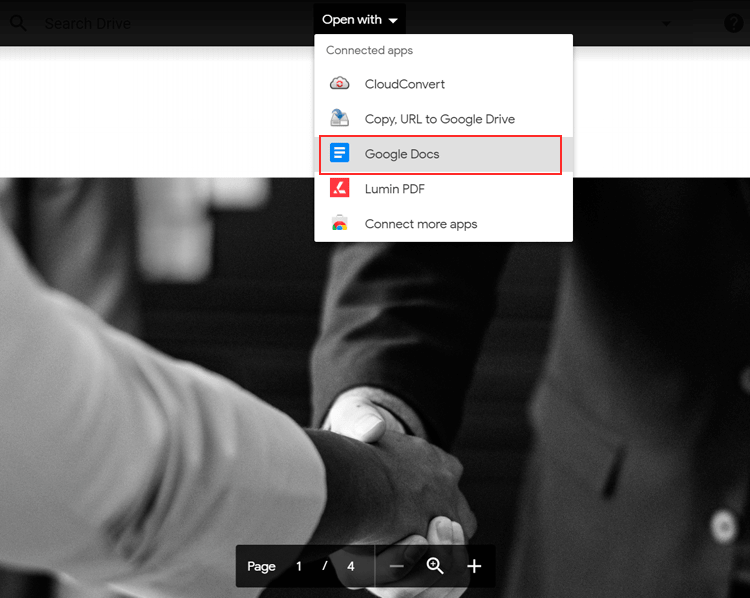Pick the Lumin PDF label from connected apps
This screenshot has height=598, width=750.
click(395, 189)
